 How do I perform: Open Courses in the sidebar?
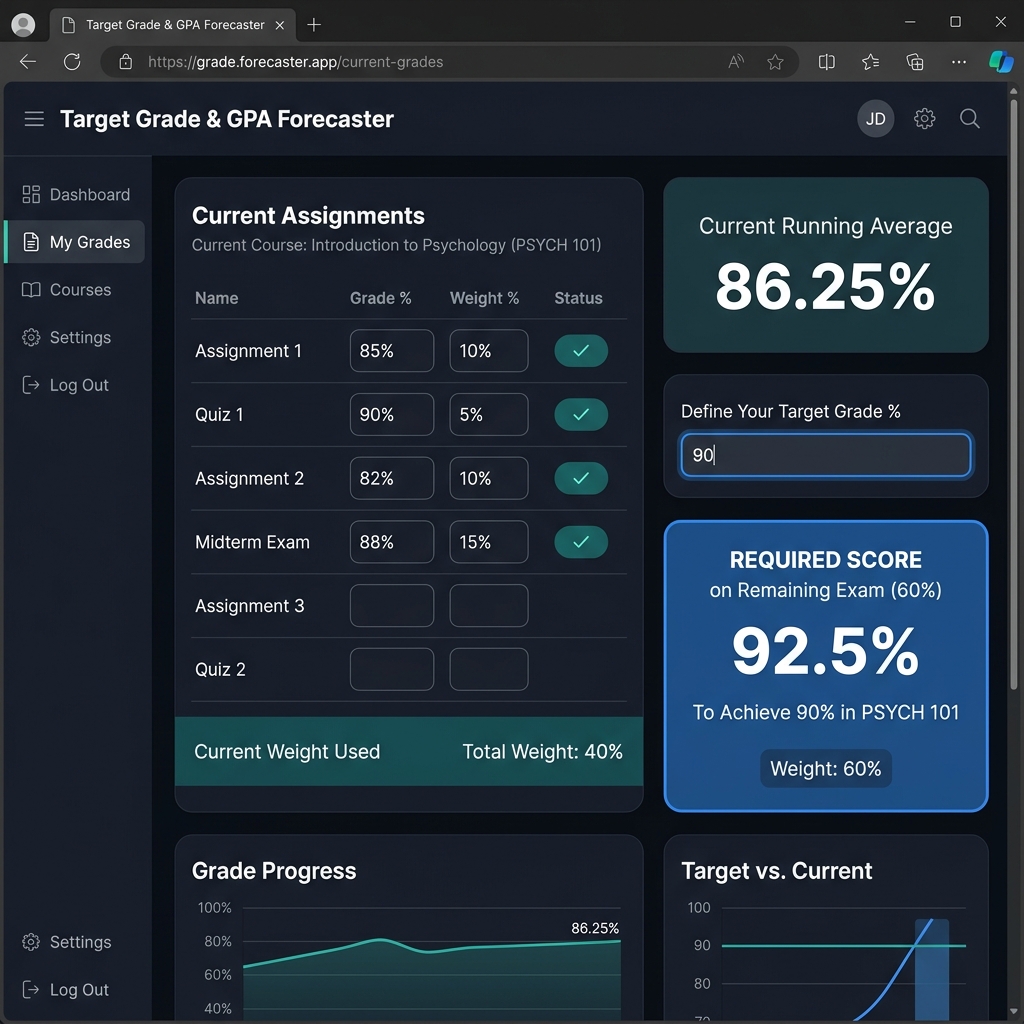[x=67, y=289]
